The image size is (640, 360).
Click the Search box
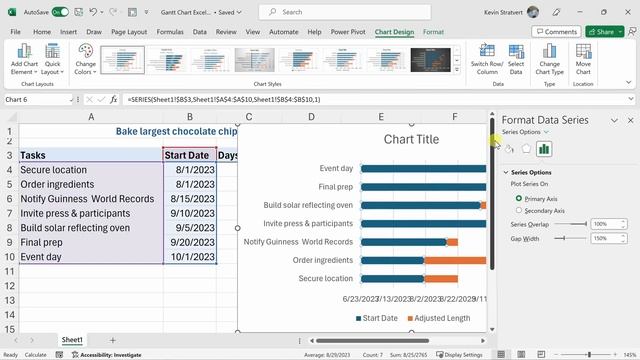345,12
